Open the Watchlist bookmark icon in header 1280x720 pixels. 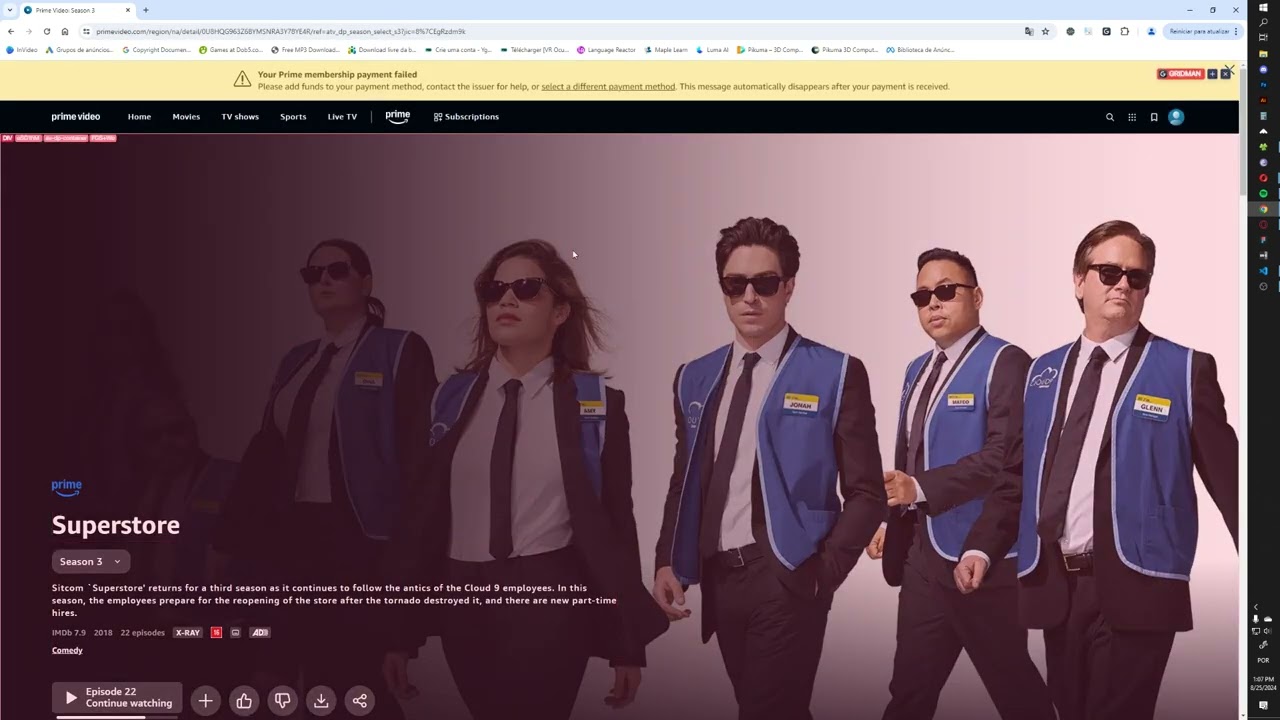click(1154, 117)
